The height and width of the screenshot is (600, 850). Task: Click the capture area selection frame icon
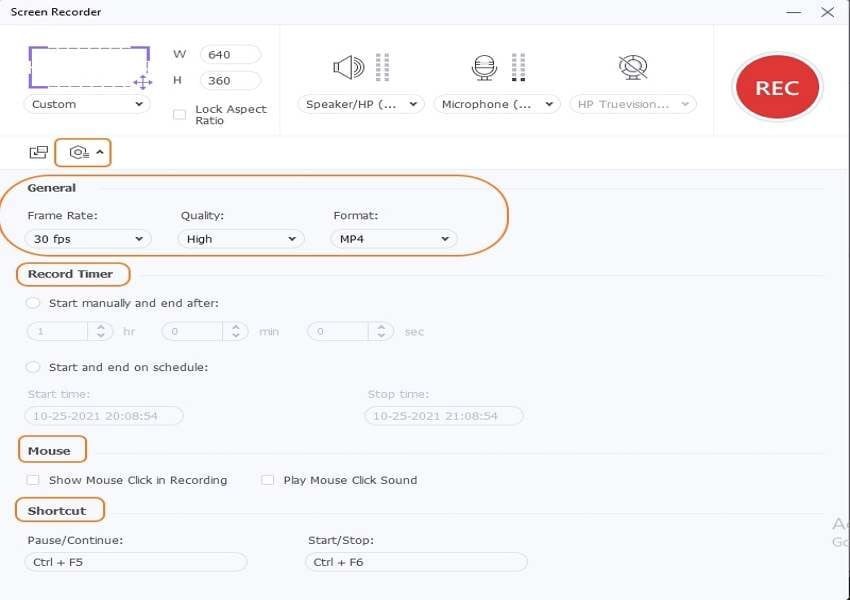click(x=89, y=67)
